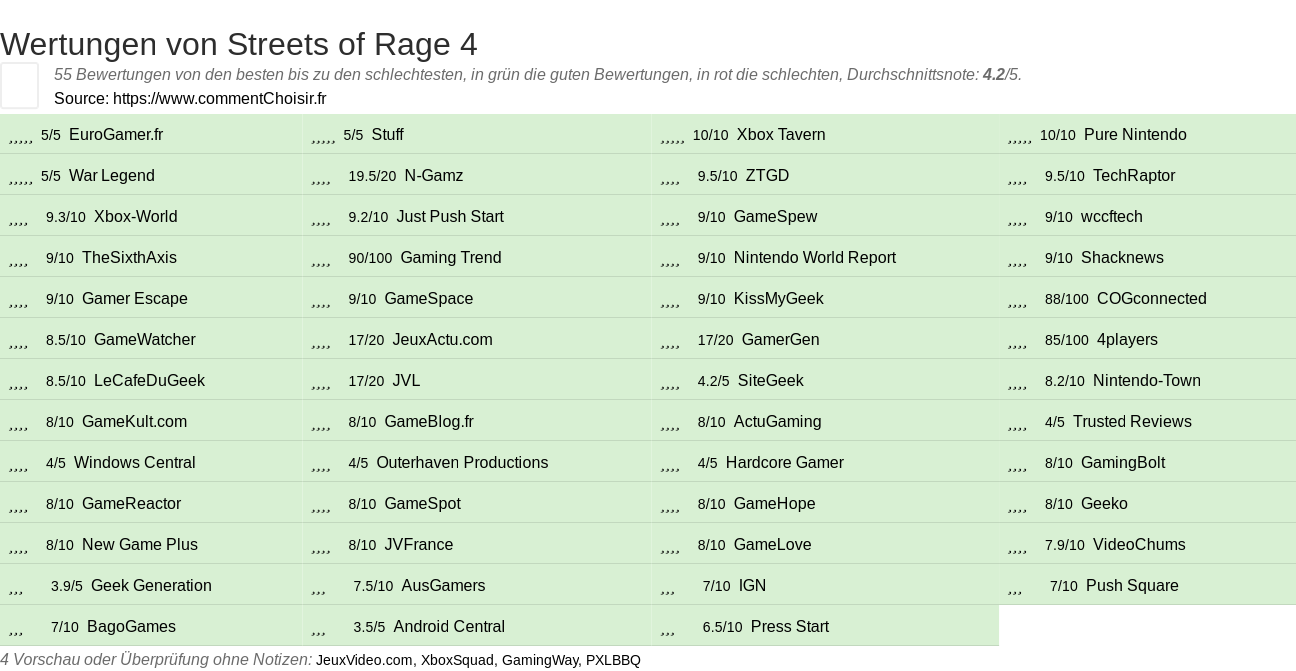Click the COGconnected entry
The image size is (1296, 671).
[1152, 298]
